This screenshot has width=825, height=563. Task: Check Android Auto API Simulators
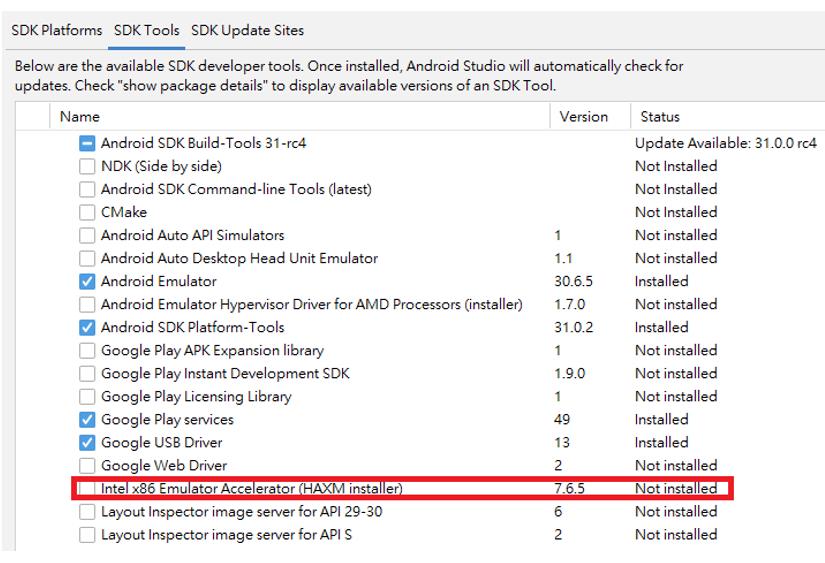(x=88, y=236)
